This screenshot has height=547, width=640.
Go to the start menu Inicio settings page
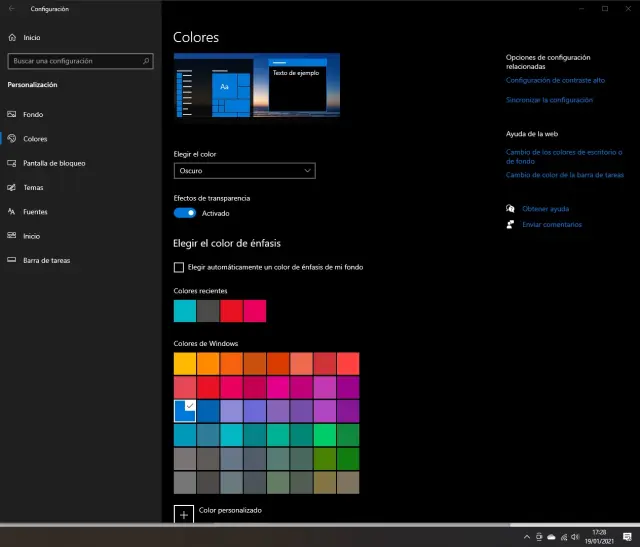click(31, 236)
